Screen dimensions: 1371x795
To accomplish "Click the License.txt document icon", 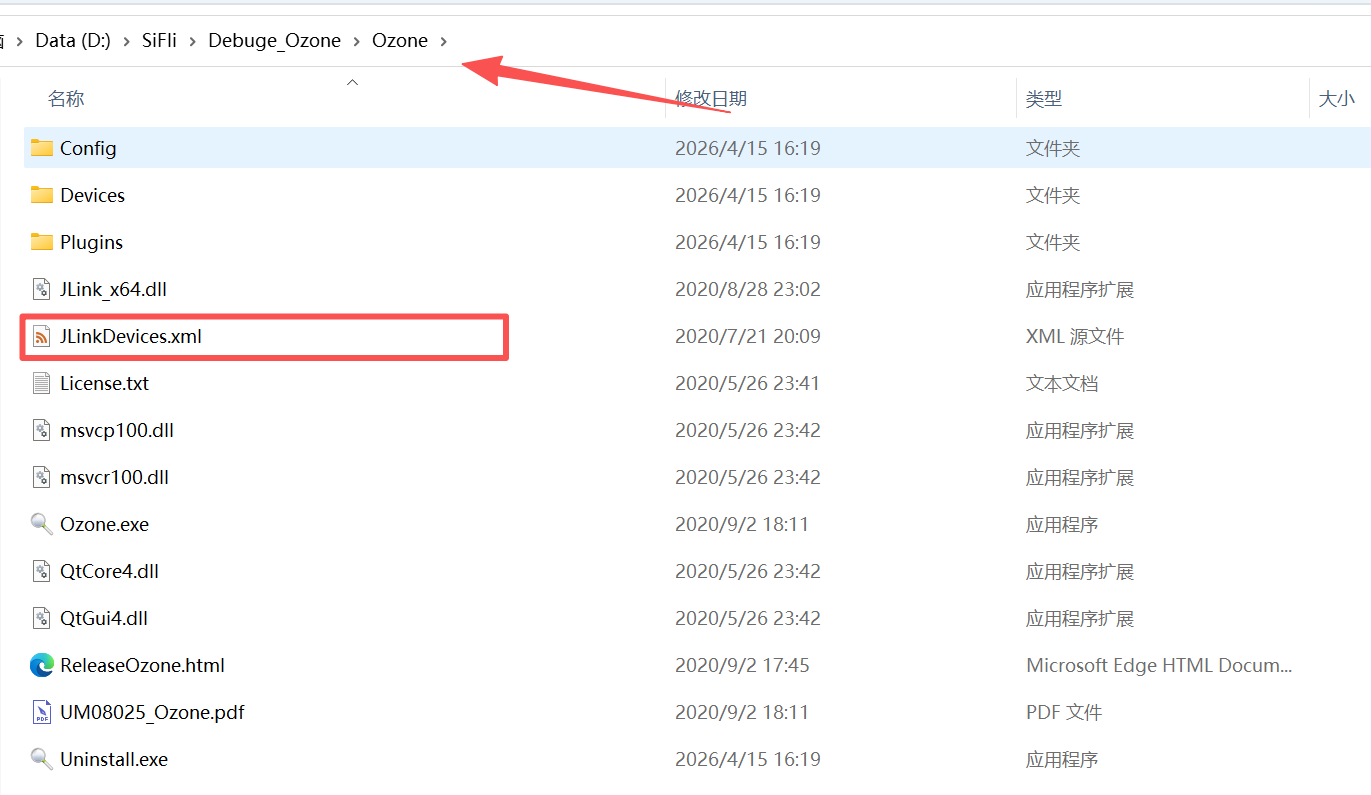I will pyautogui.click(x=41, y=383).
